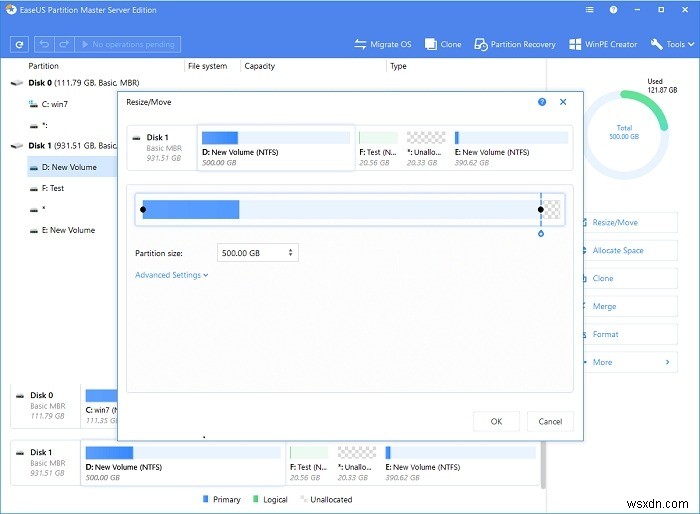Select Unallocated block in the bottom disk map
The height and width of the screenshot is (514, 700).
tap(357, 464)
